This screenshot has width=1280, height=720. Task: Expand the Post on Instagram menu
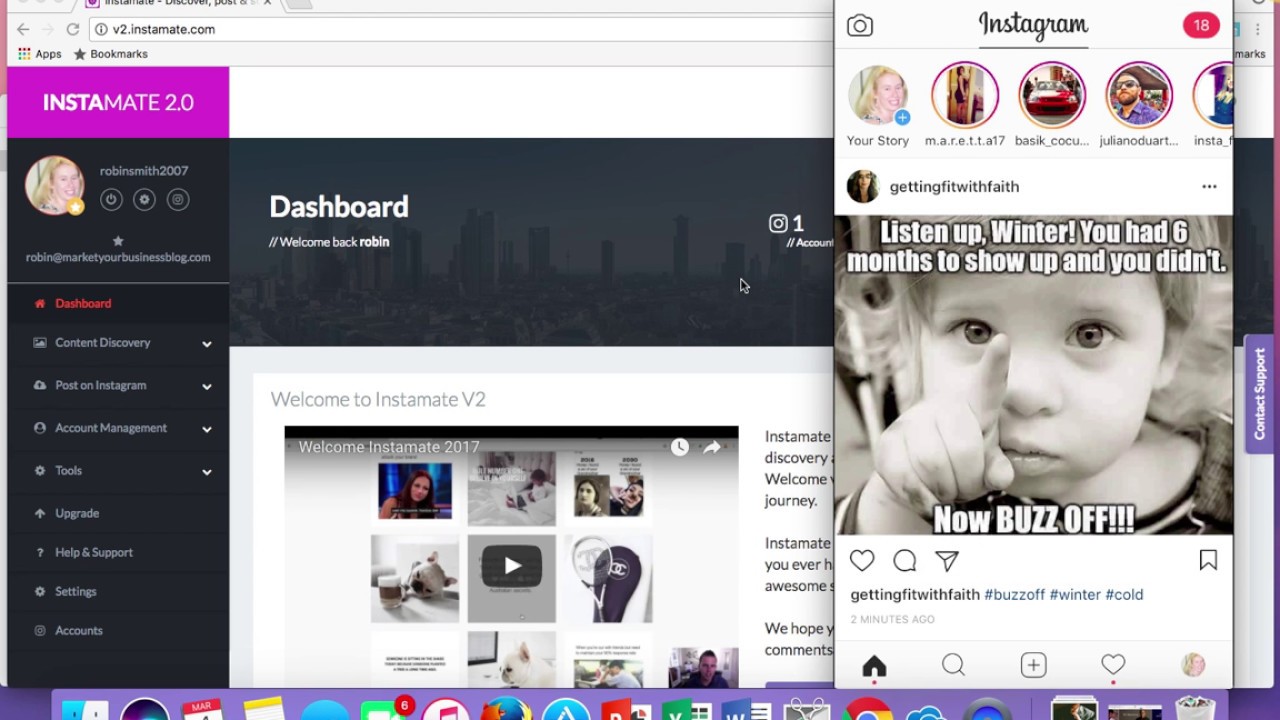point(118,385)
